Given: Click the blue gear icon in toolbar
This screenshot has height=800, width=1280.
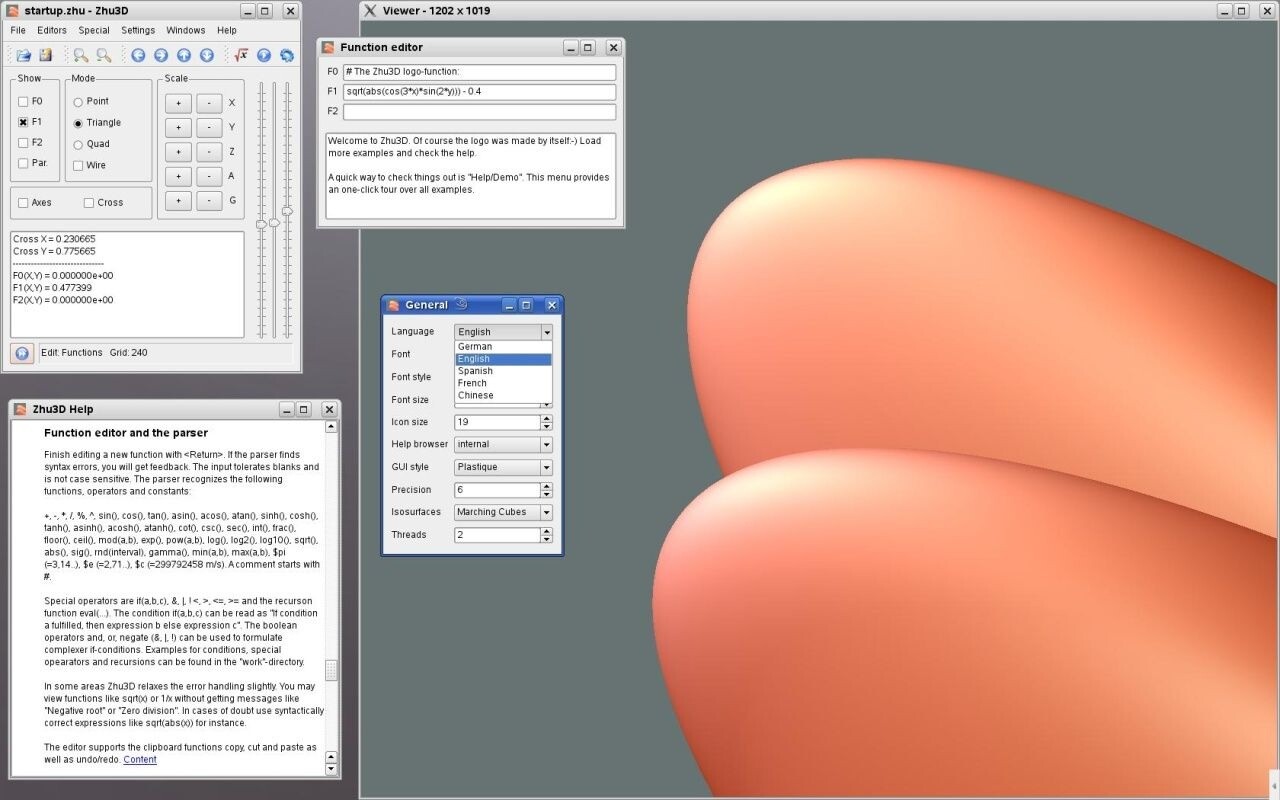Looking at the screenshot, I should point(286,56).
